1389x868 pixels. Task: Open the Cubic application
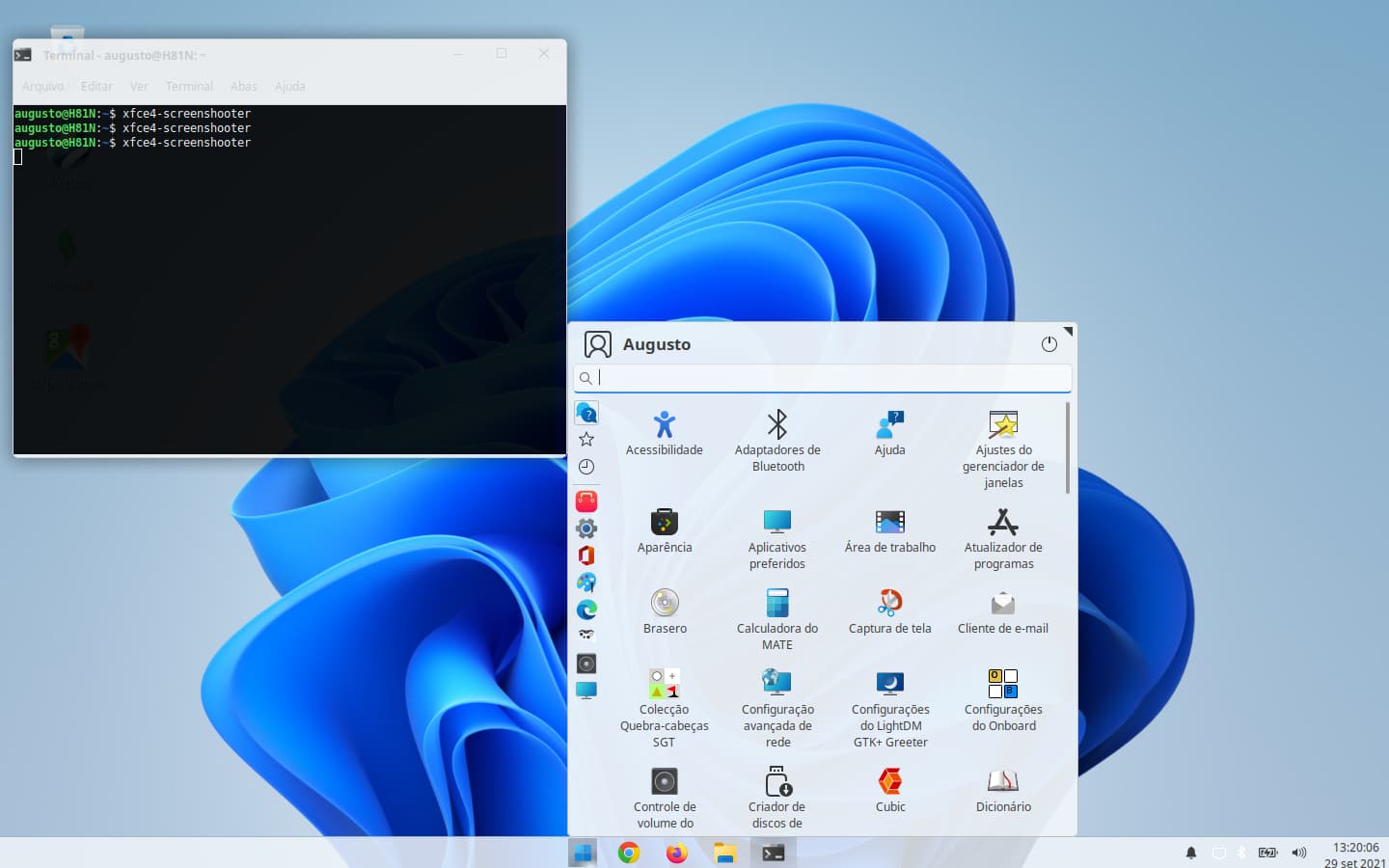(889, 790)
